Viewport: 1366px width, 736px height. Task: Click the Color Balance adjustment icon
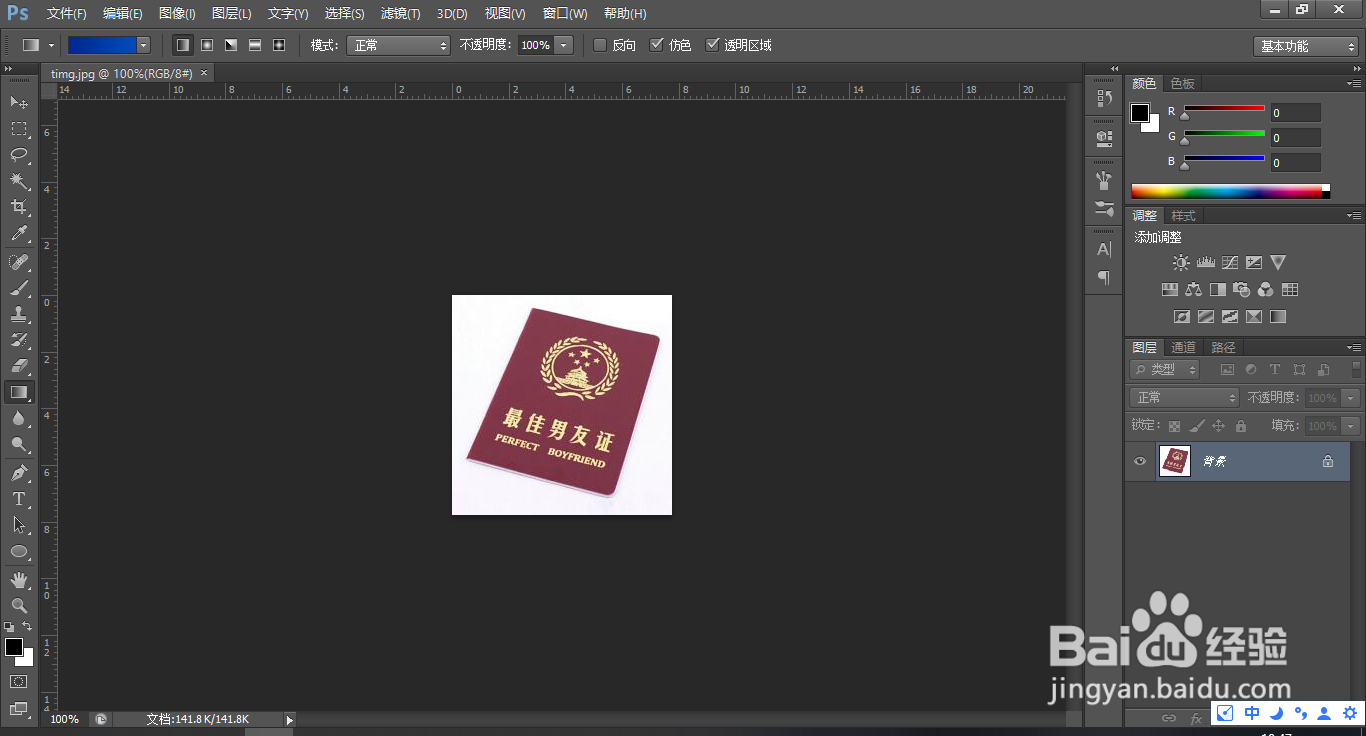tap(1193, 290)
